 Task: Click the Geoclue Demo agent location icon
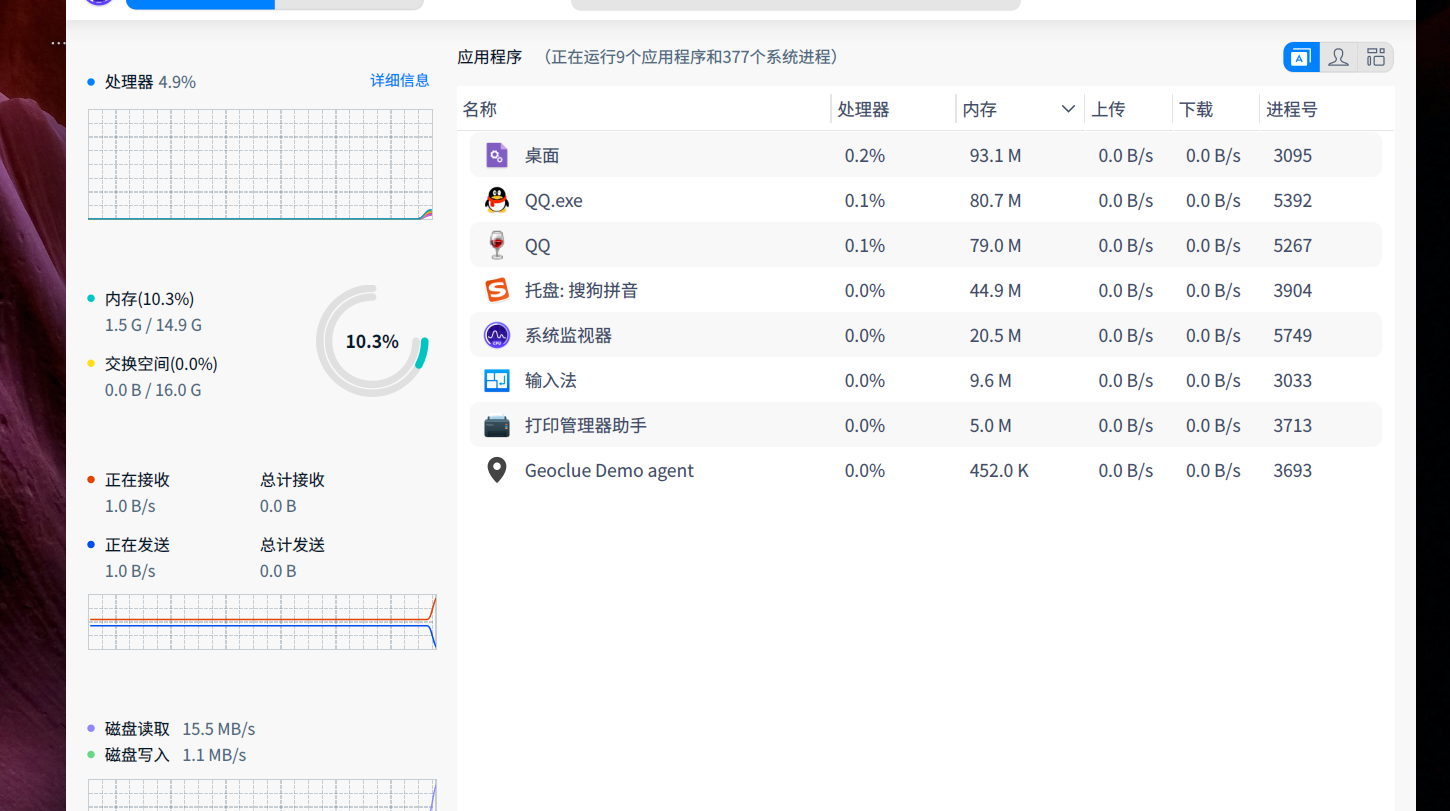point(497,470)
